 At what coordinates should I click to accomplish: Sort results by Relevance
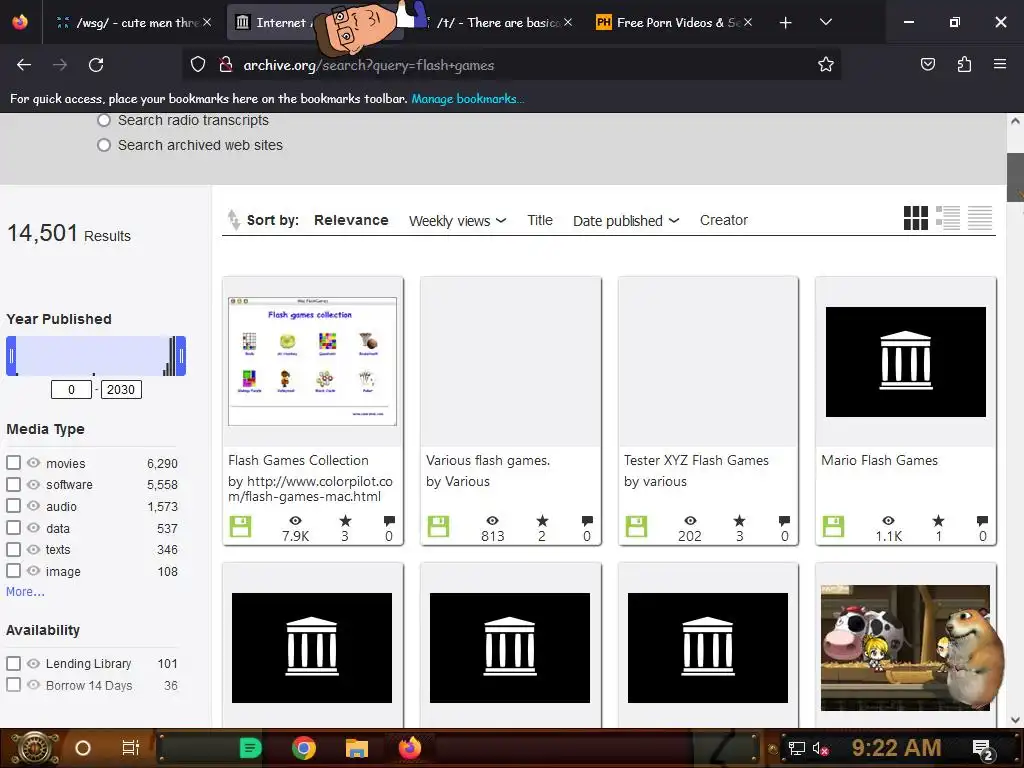pos(351,220)
